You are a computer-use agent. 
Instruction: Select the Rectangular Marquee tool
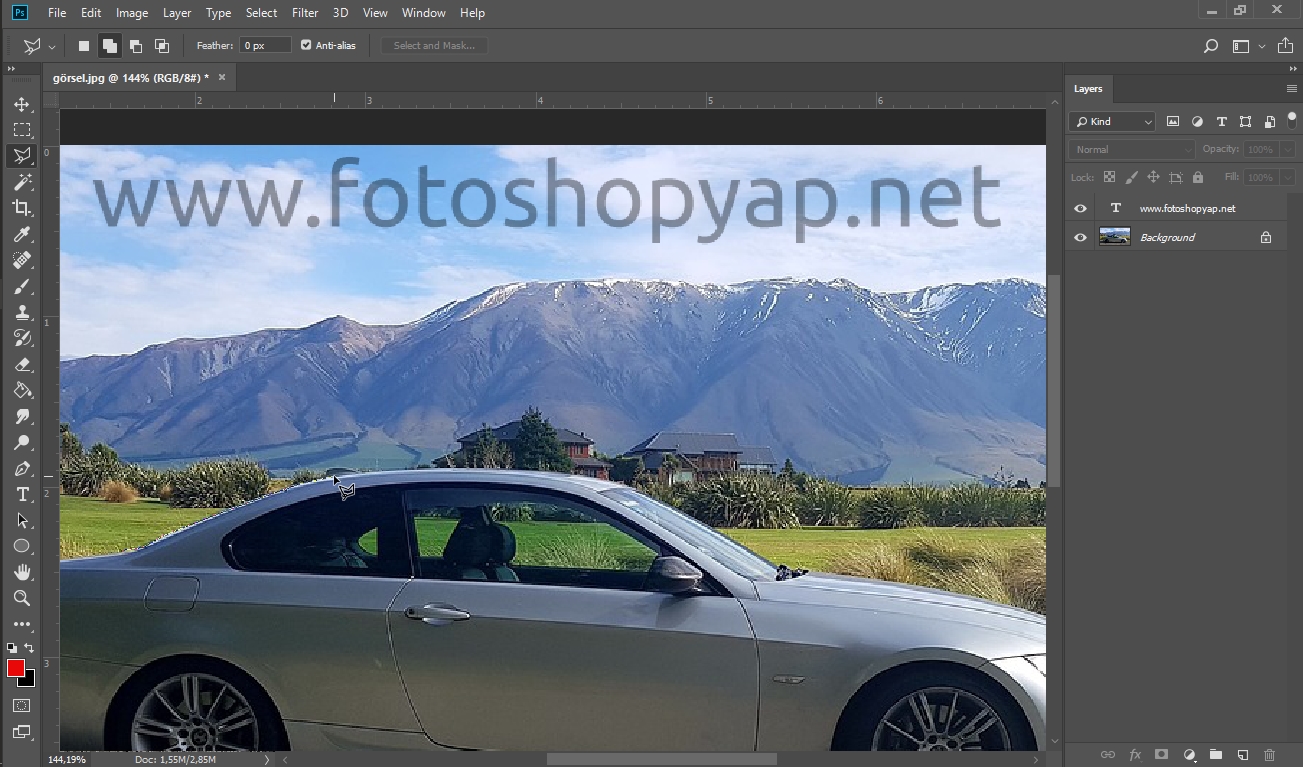(22, 130)
